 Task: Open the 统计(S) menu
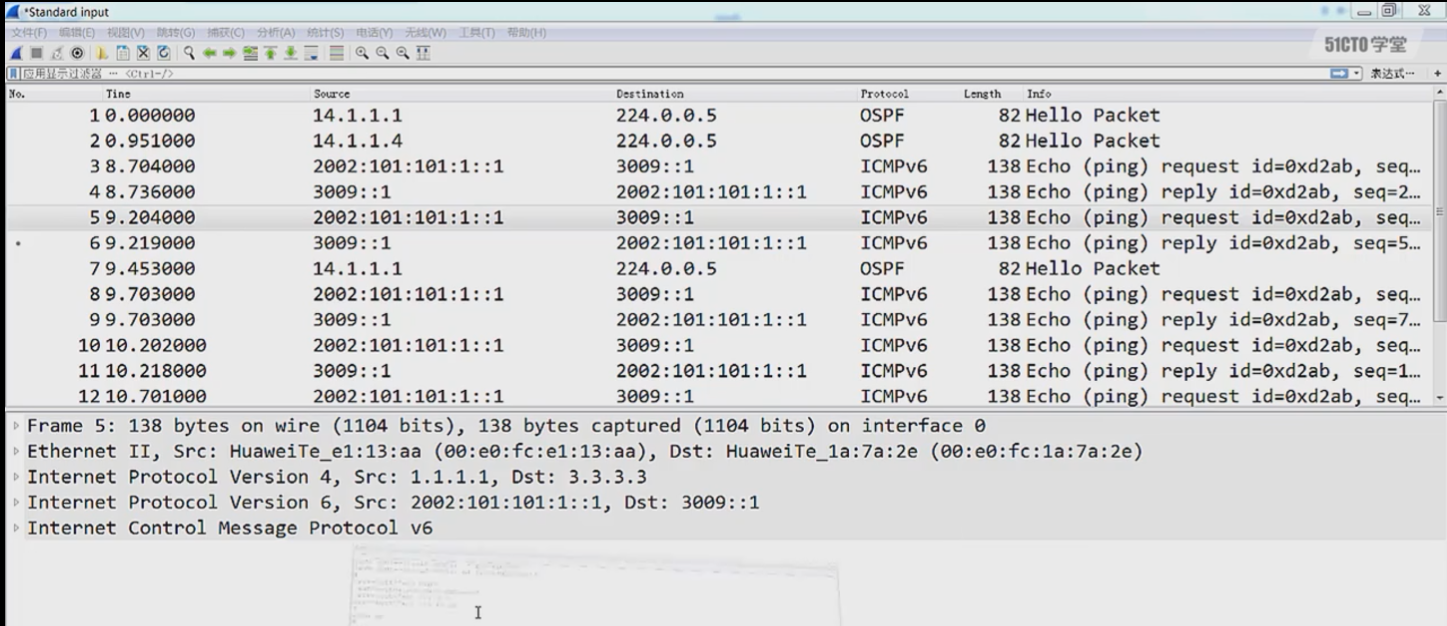pyautogui.click(x=325, y=31)
